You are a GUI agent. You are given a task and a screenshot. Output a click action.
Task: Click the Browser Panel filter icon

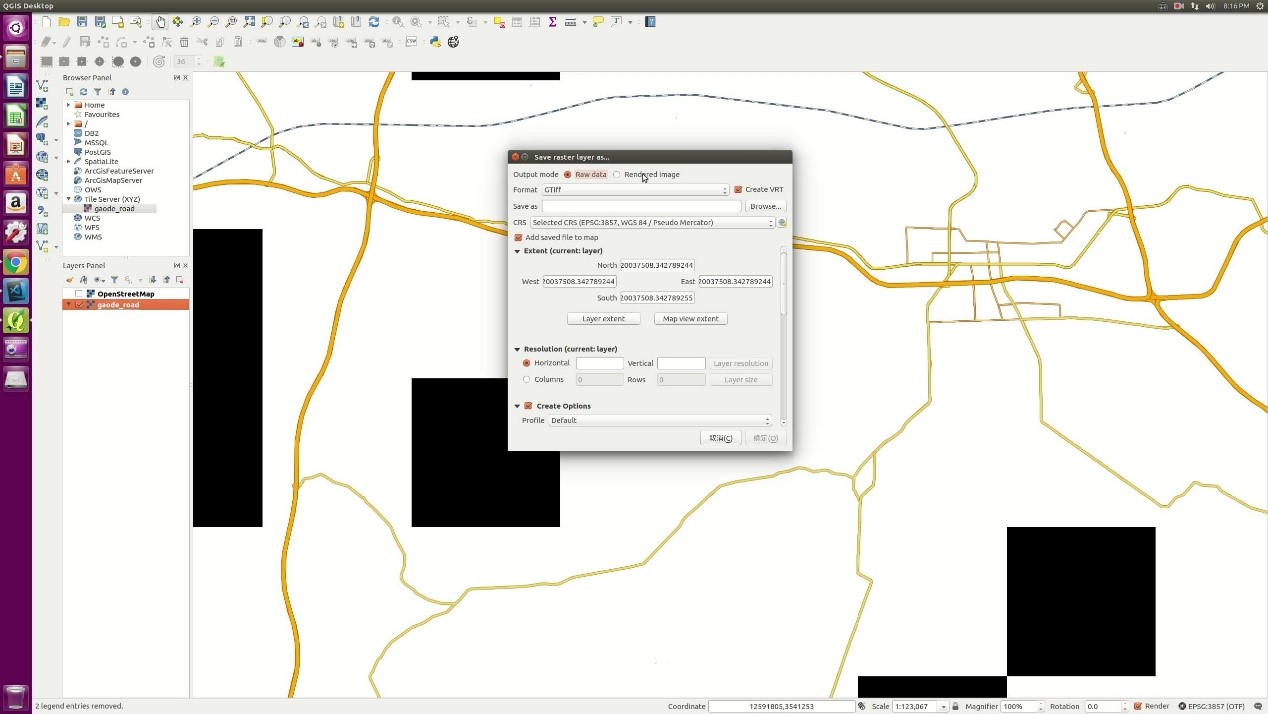pyautogui.click(x=97, y=92)
